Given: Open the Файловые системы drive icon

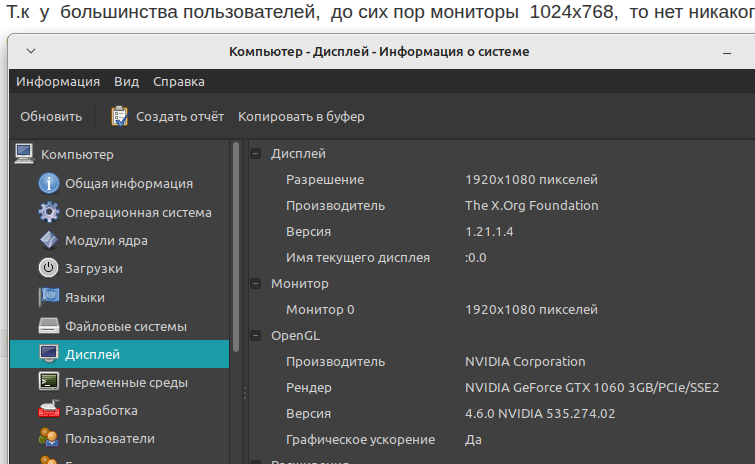Looking at the screenshot, I should coord(49,326).
